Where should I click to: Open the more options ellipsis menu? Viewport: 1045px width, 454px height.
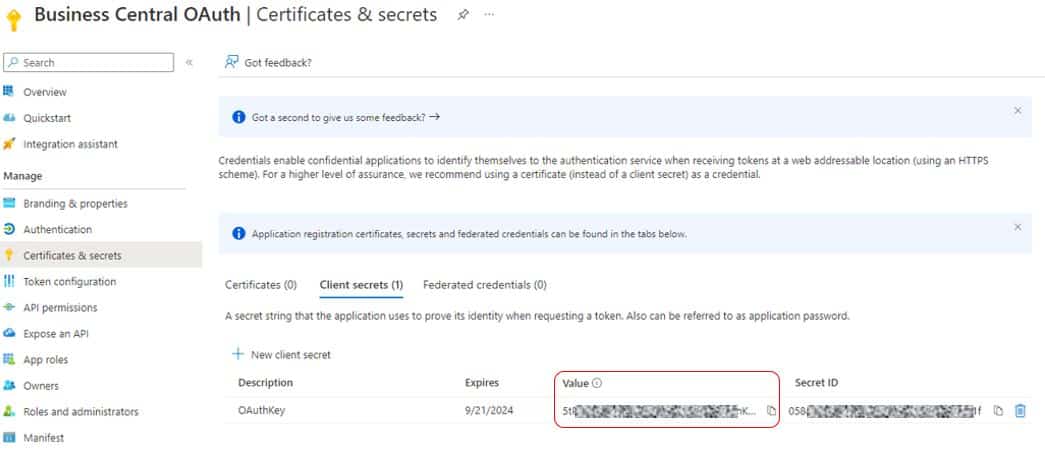pyautogui.click(x=489, y=15)
